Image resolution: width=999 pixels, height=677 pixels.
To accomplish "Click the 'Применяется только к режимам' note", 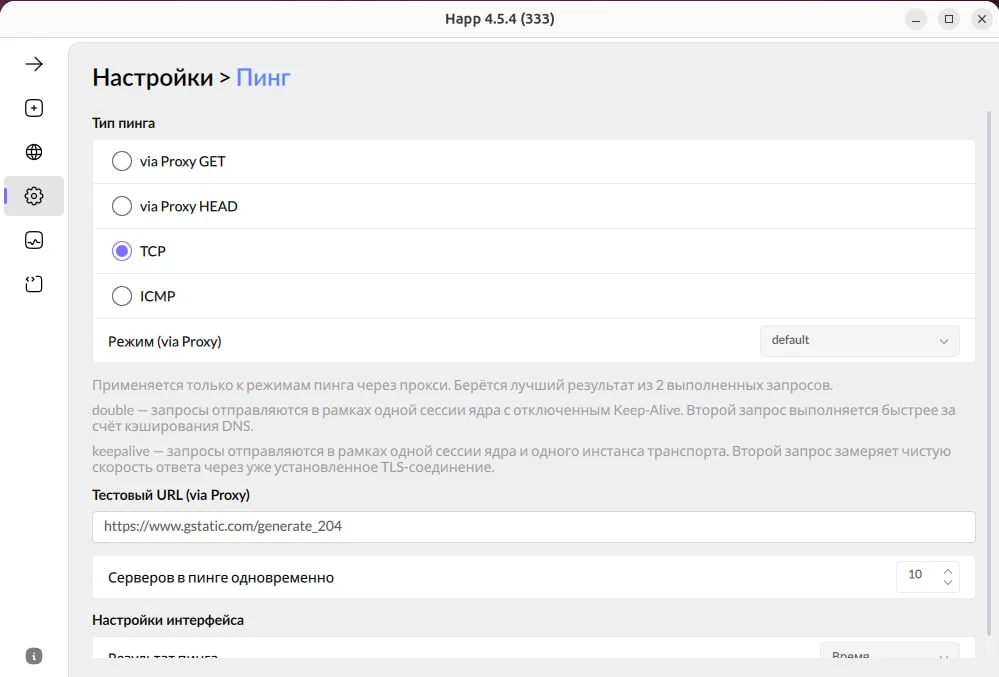I will pyautogui.click(x=463, y=385).
